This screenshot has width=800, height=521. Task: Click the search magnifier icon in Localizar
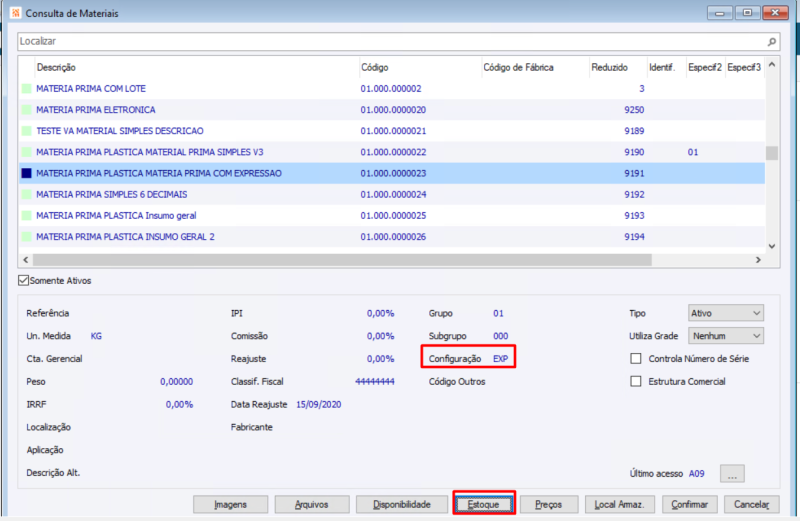771,42
